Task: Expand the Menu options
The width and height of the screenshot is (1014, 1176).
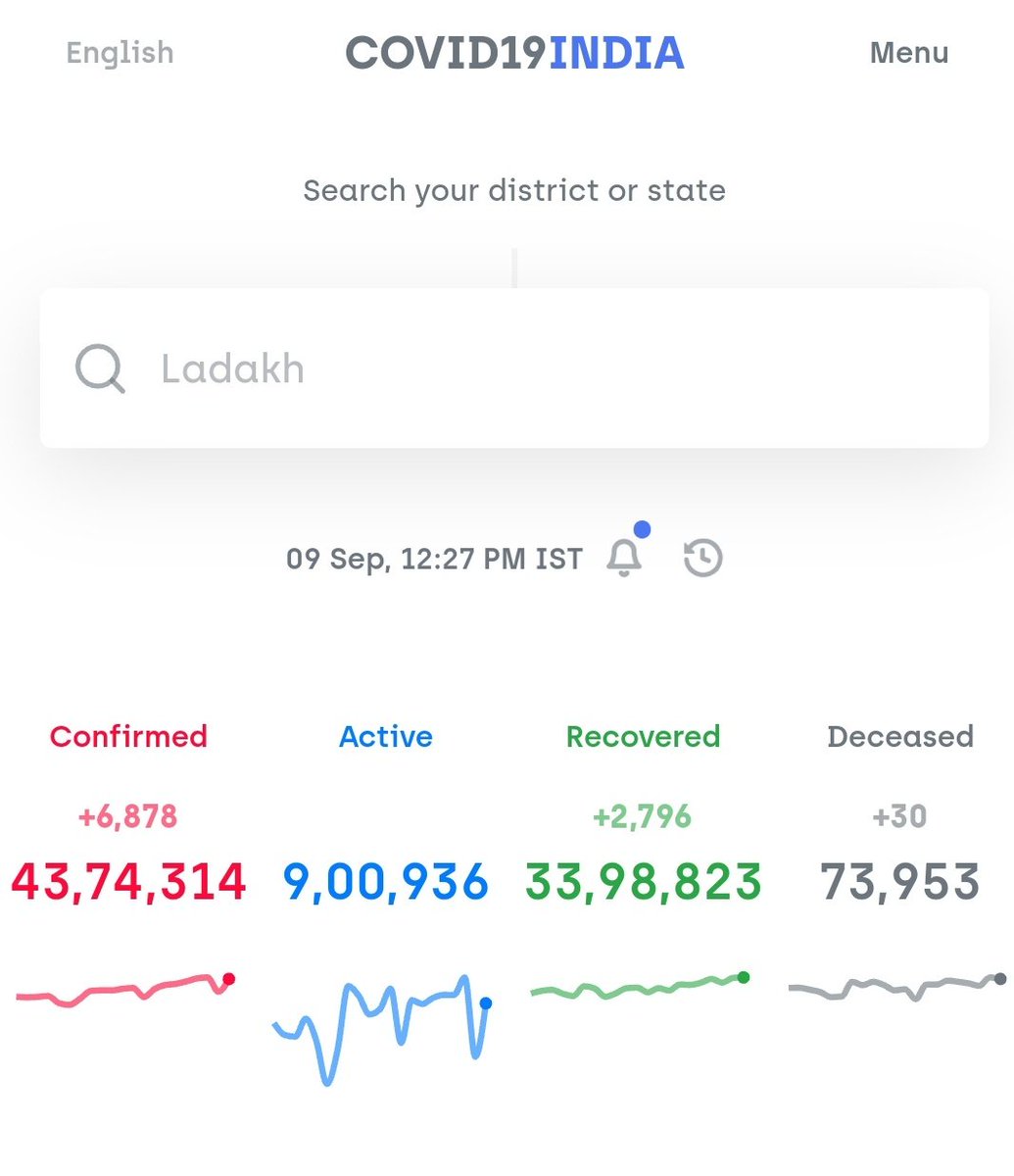Action: point(908,54)
